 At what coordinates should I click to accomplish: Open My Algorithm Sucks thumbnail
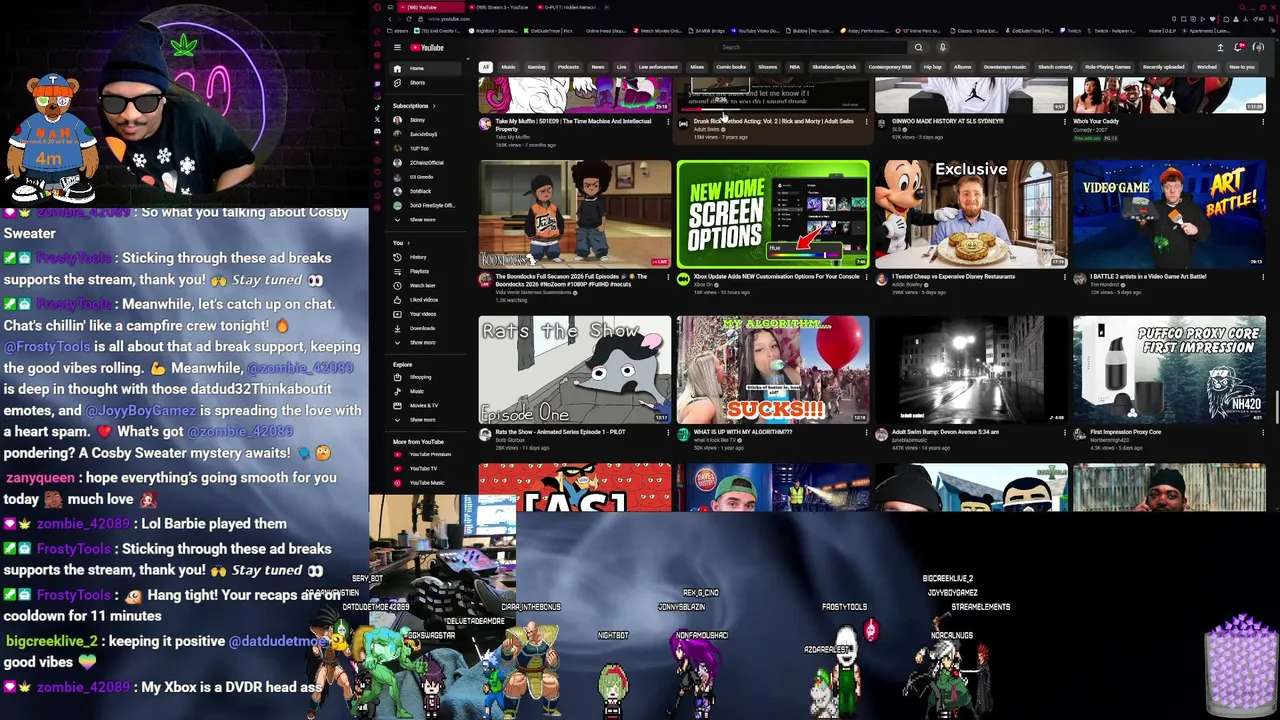pos(773,369)
